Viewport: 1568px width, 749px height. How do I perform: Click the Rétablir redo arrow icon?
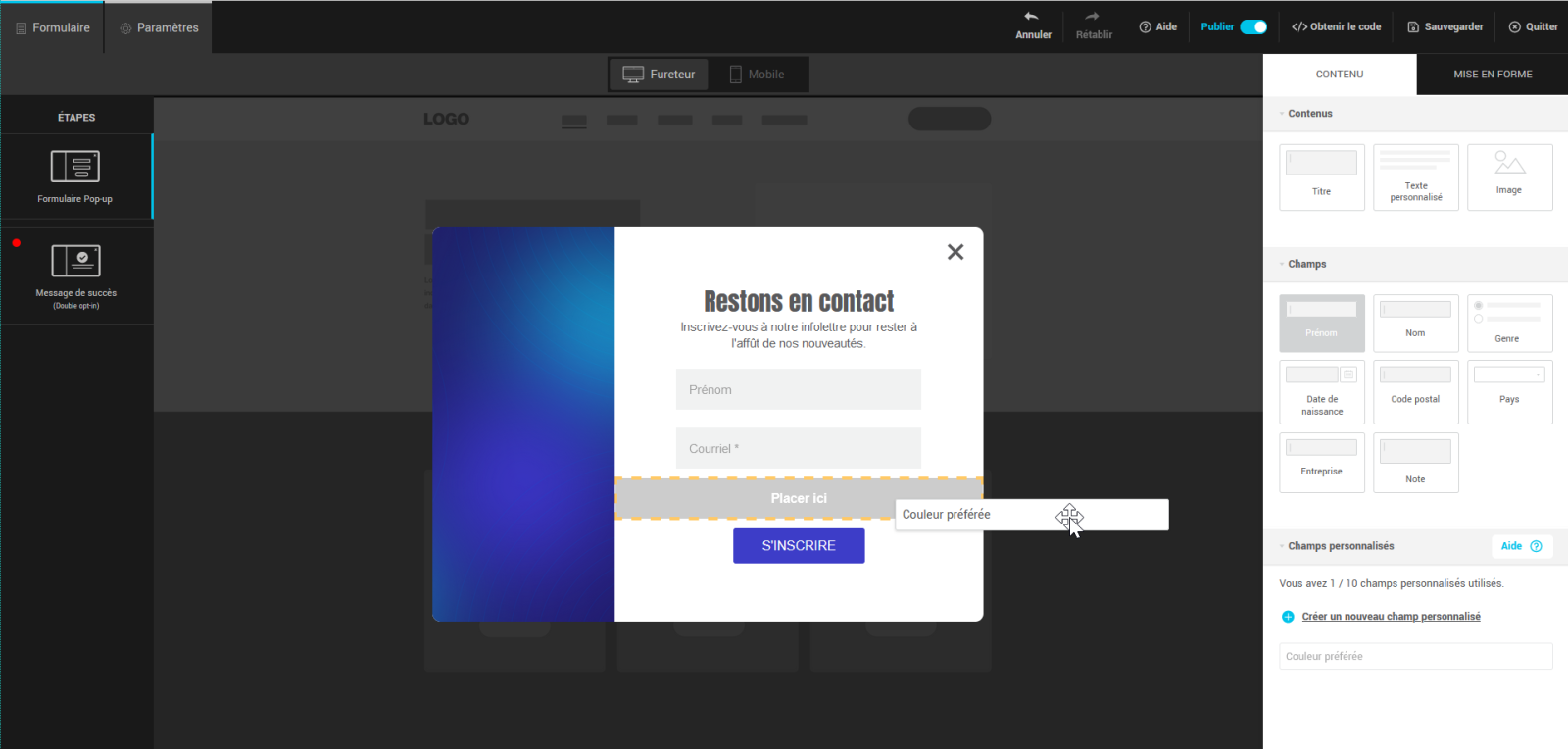(1093, 17)
